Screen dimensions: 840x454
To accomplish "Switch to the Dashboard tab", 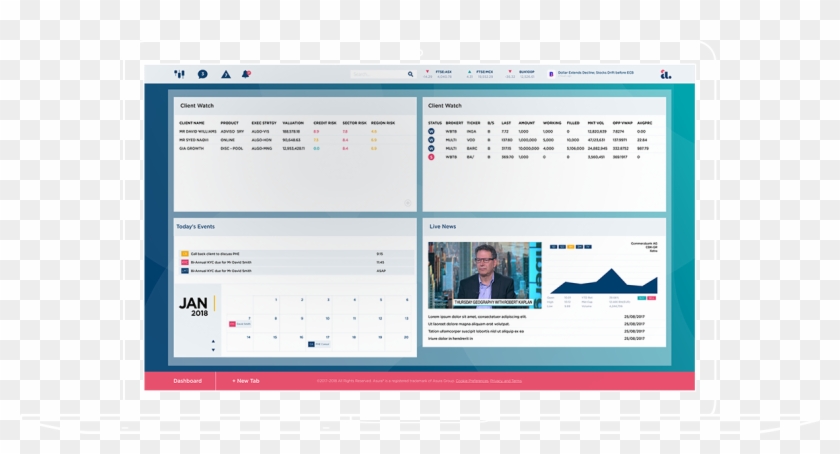I will pos(187,381).
